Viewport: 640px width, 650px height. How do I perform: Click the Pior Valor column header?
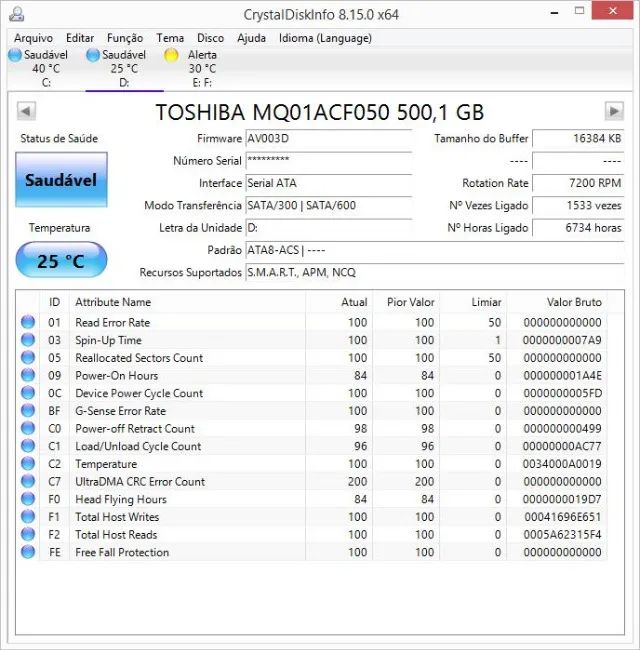[407, 302]
